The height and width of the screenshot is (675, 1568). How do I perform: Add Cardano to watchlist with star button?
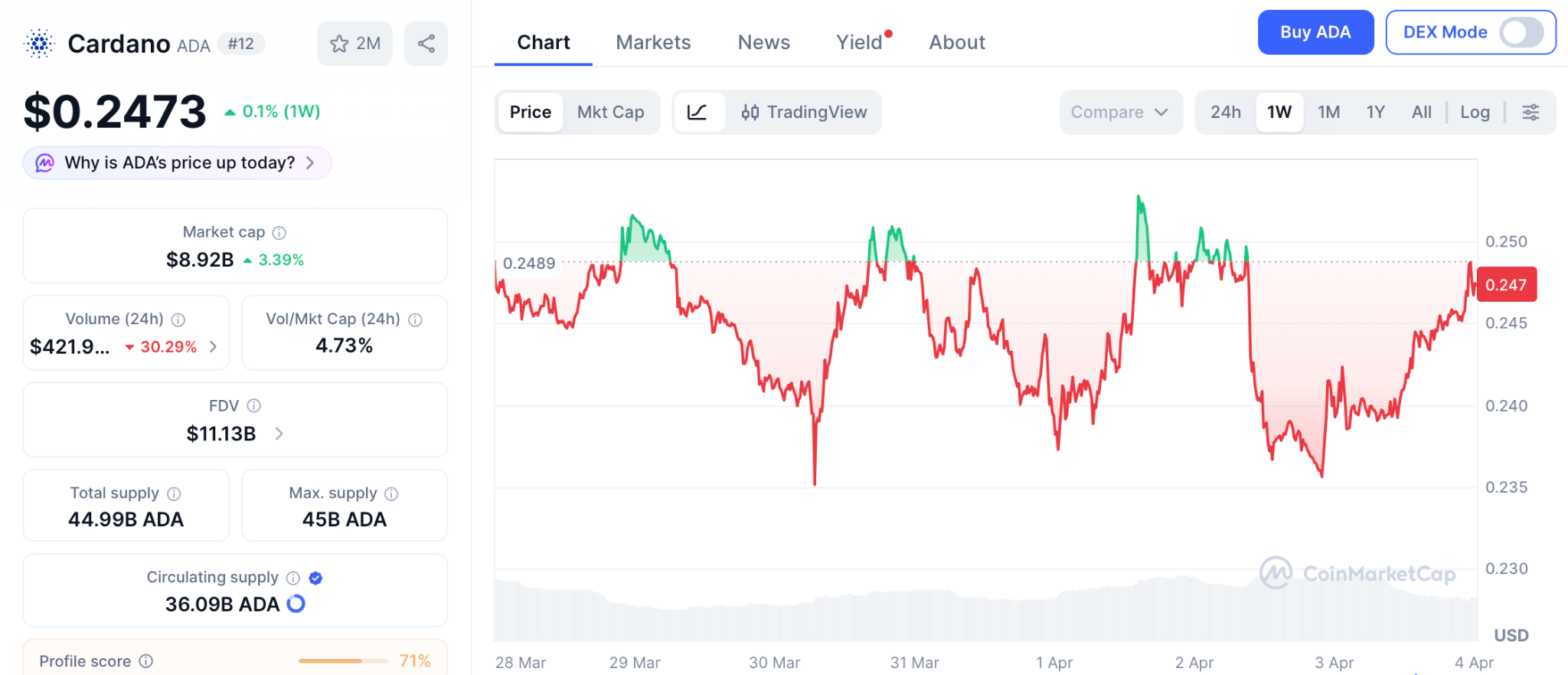pos(354,44)
